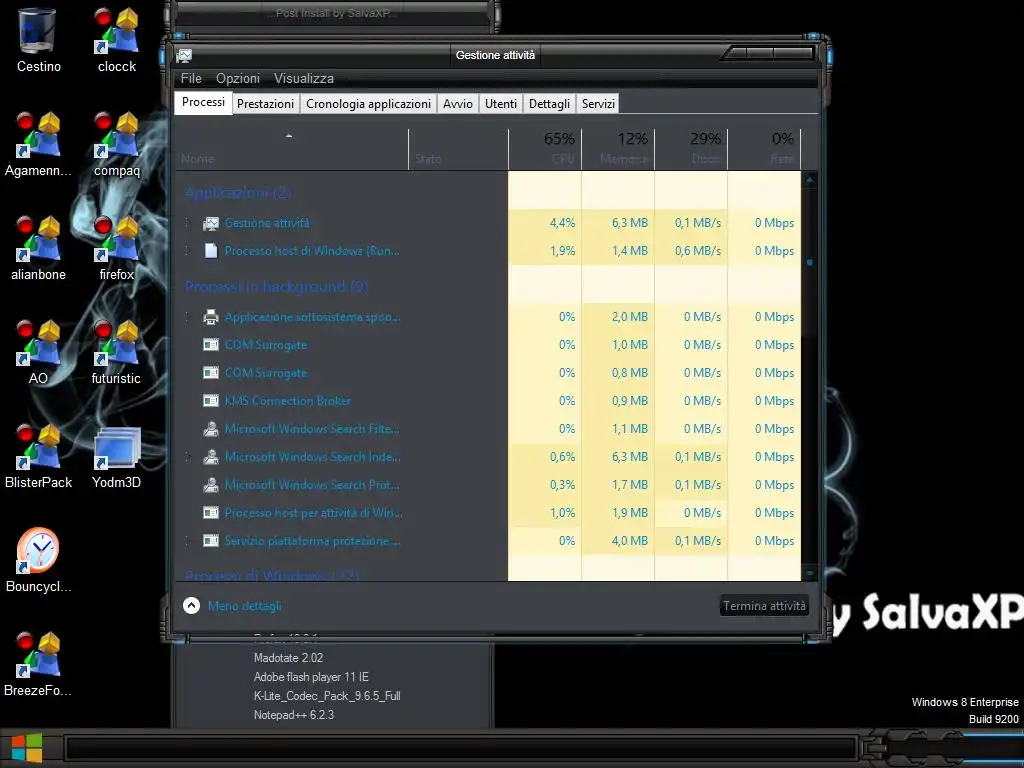The image size is (1024, 768).
Task: Click Madotate 2.02 in the Post Install window
Action: (x=289, y=658)
